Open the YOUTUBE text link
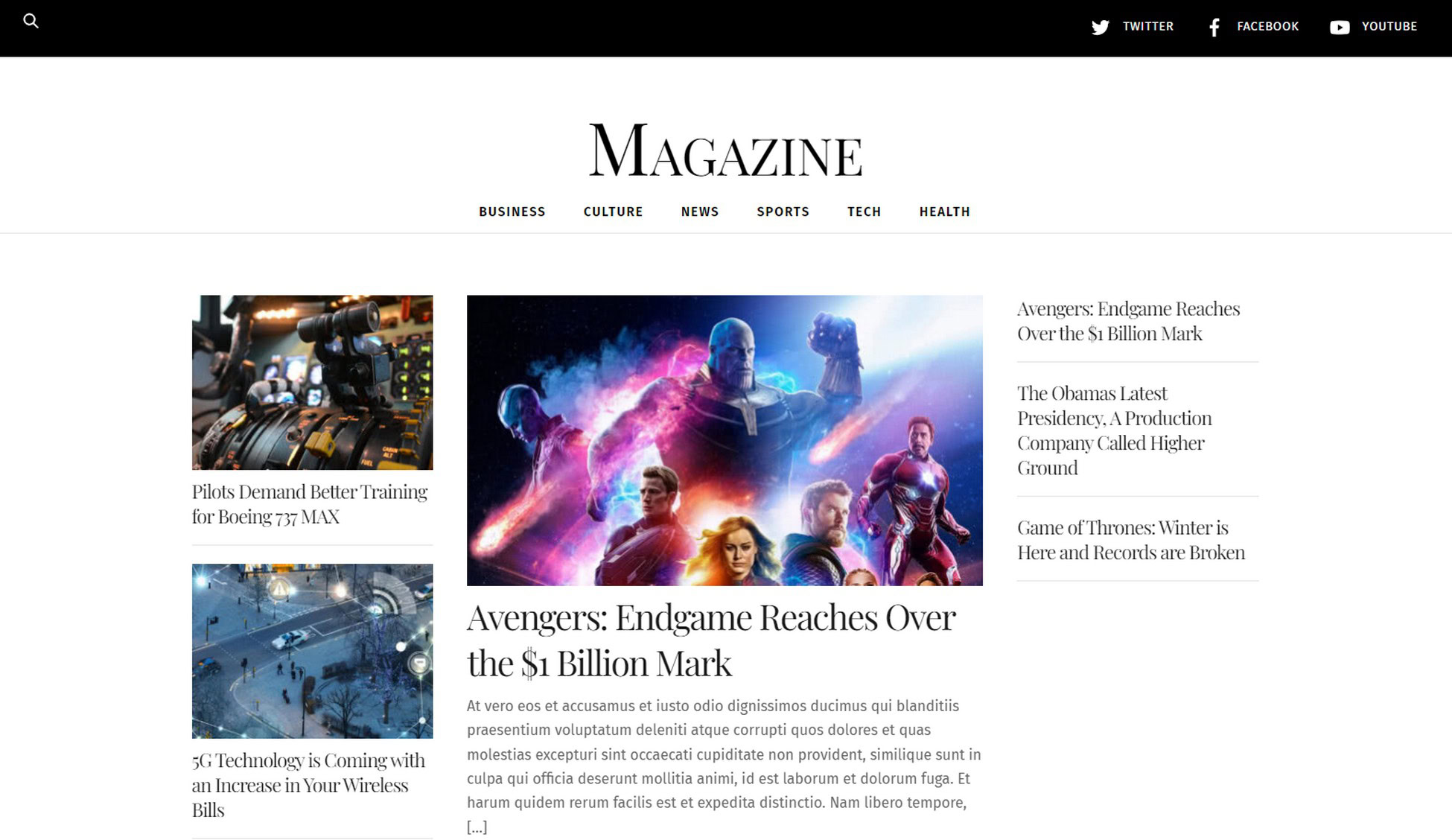 tap(1389, 27)
